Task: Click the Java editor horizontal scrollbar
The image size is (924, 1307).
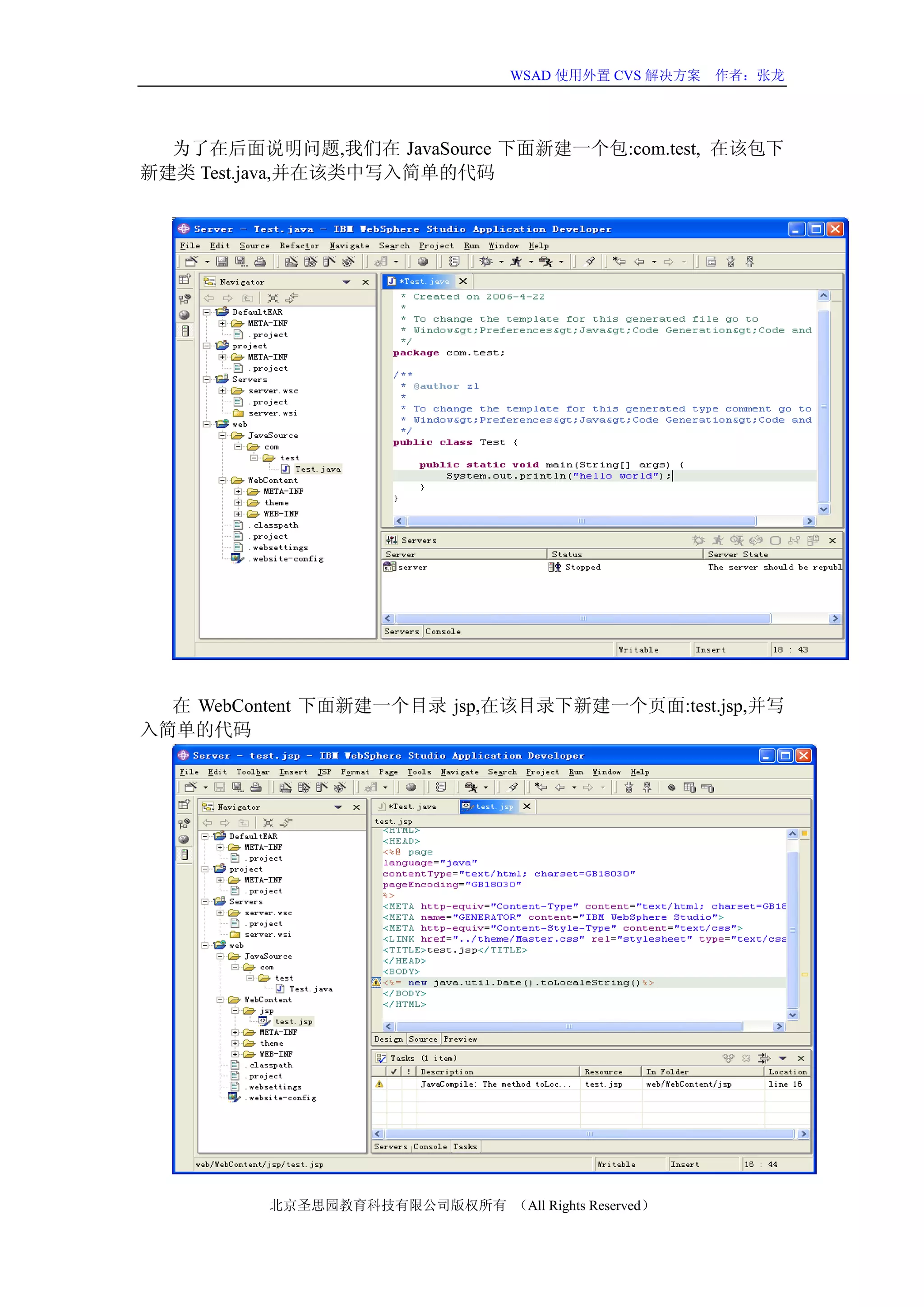Action: coord(582,521)
